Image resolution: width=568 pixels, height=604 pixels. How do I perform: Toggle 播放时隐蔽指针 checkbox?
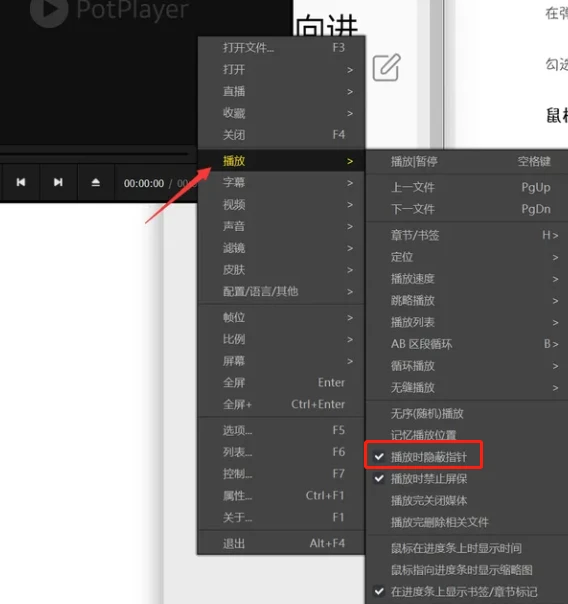tap(423, 457)
